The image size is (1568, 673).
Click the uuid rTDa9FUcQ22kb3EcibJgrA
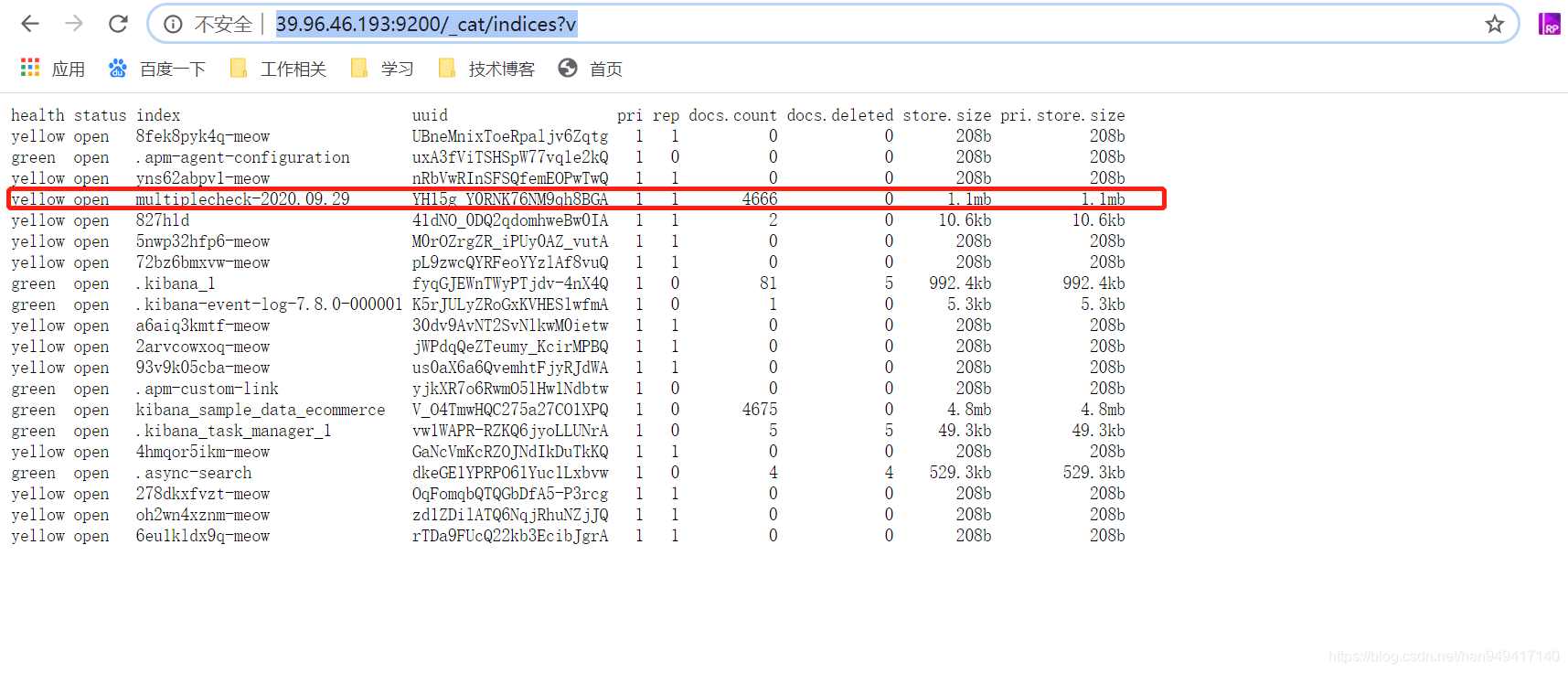(510, 536)
